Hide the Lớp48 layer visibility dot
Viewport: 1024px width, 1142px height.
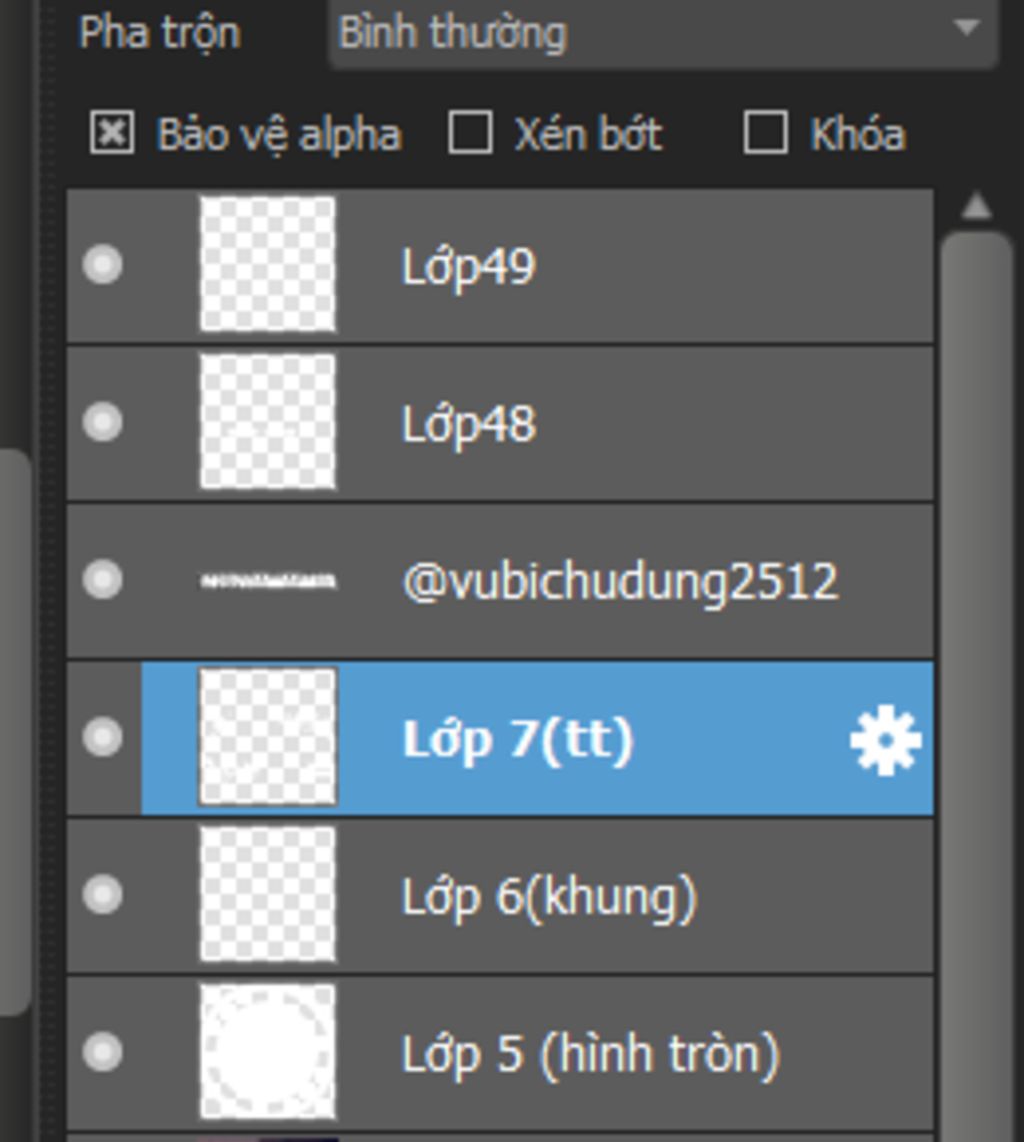coord(103,422)
